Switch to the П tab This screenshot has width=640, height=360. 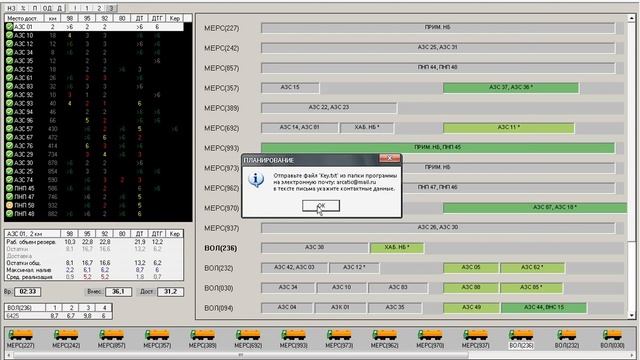[35, 8]
